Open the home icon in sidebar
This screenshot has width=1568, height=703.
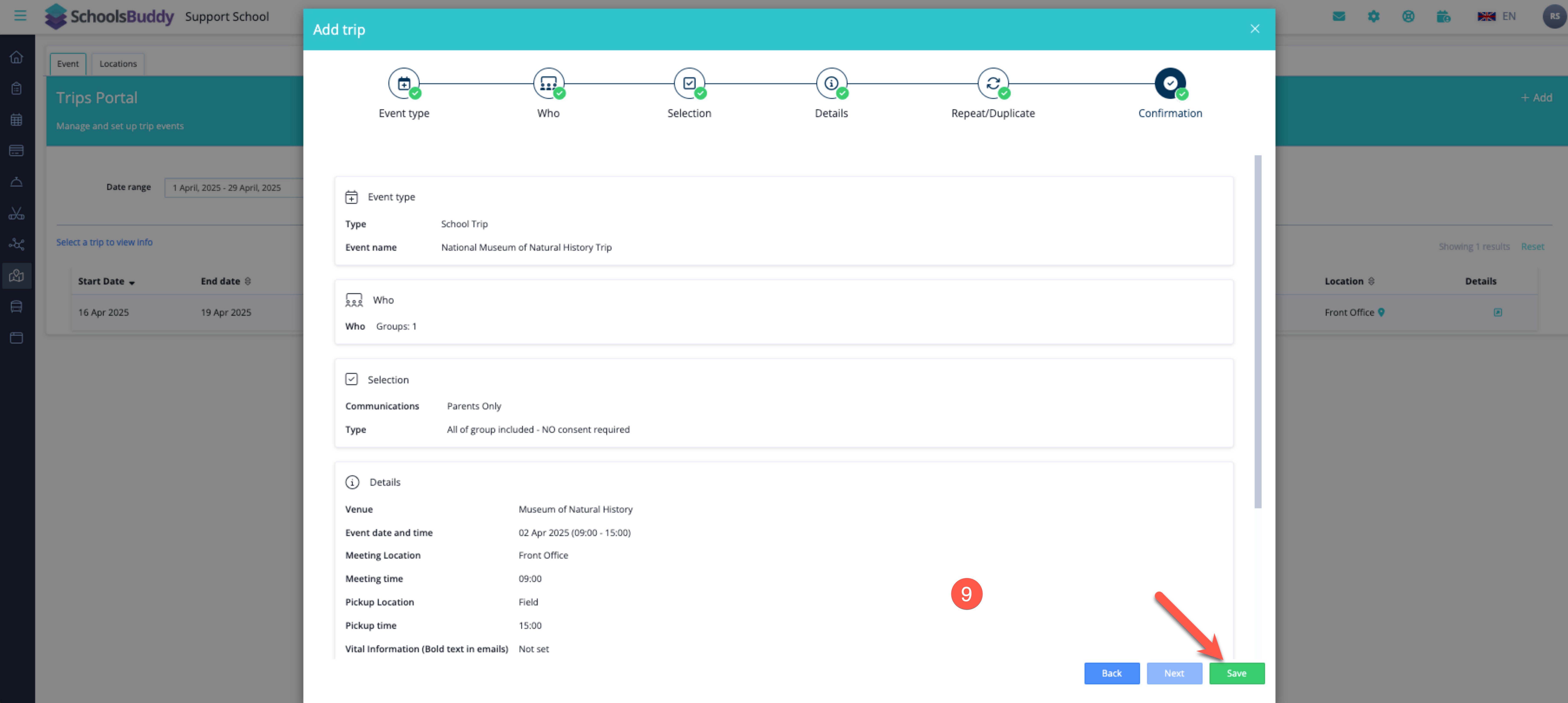point(16,57)
